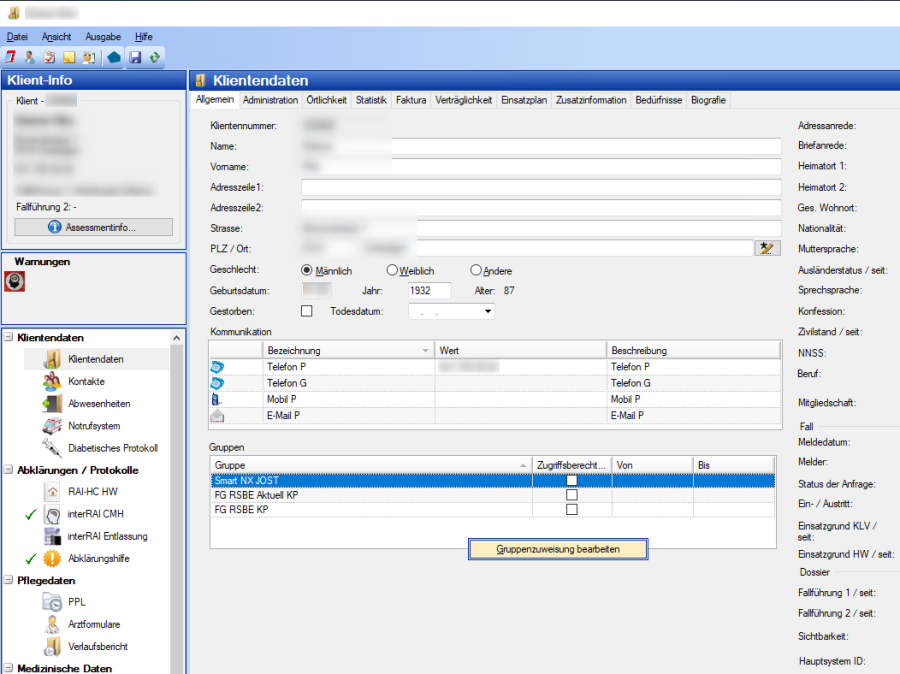Check Zugriffsberechtigung for FG RSBE KP
The image size is (900, 674).
point(572,510)
